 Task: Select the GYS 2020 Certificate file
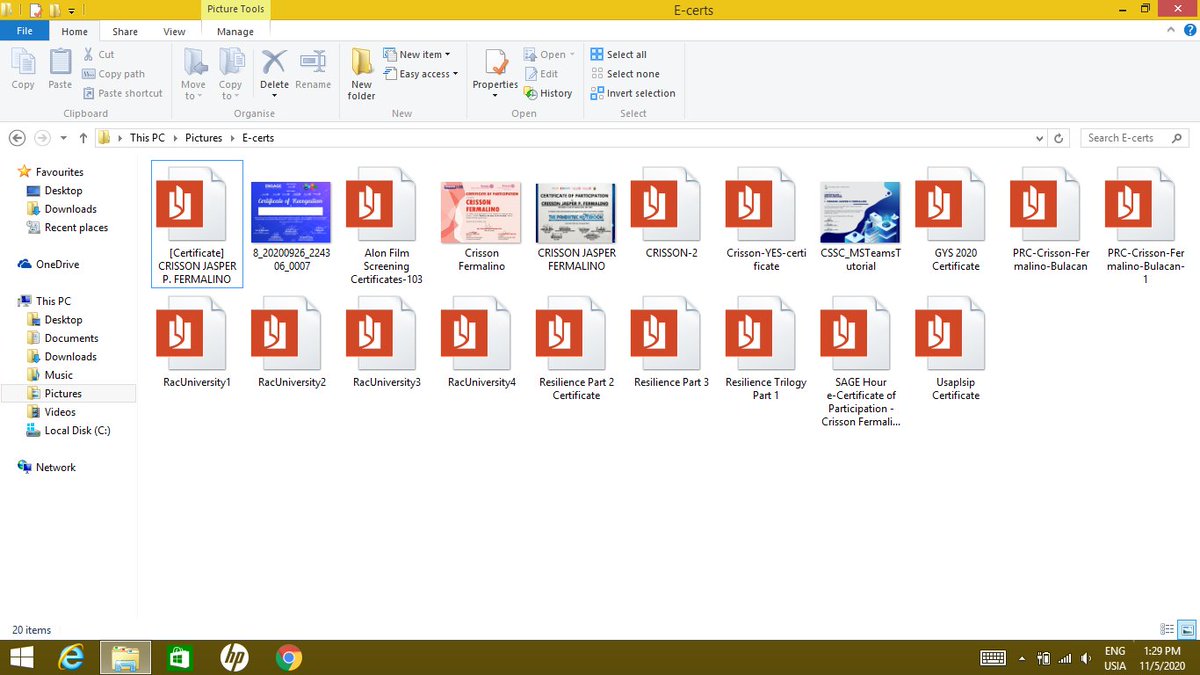[x=955, y=219]
